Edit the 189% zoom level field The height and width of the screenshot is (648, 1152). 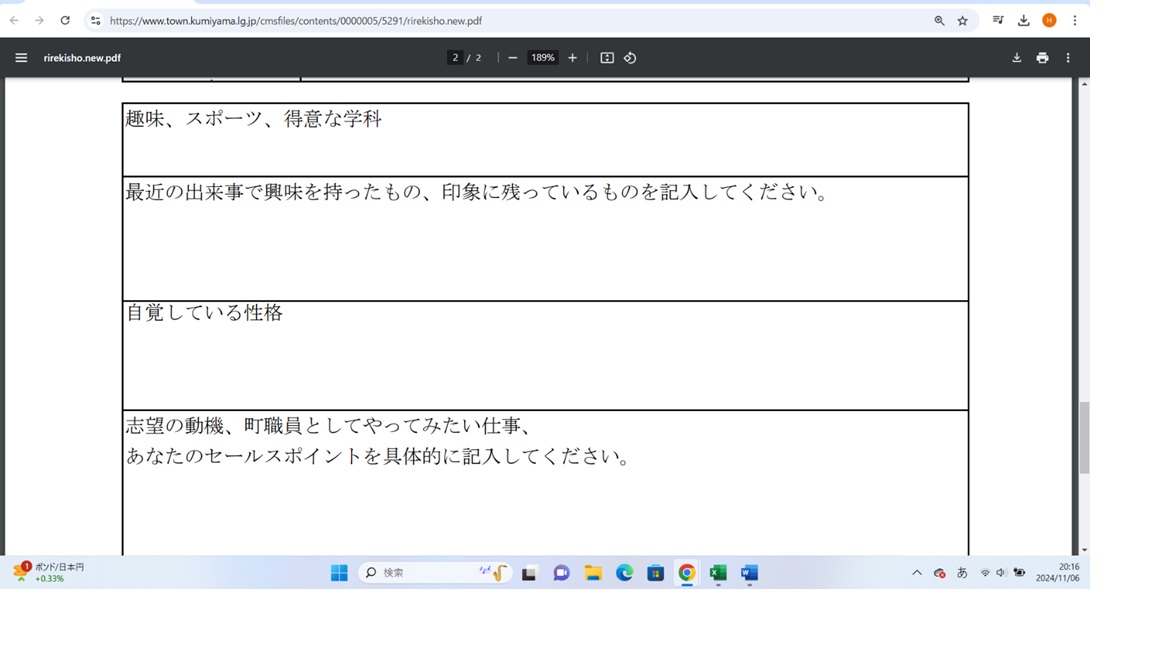point(542,58)
